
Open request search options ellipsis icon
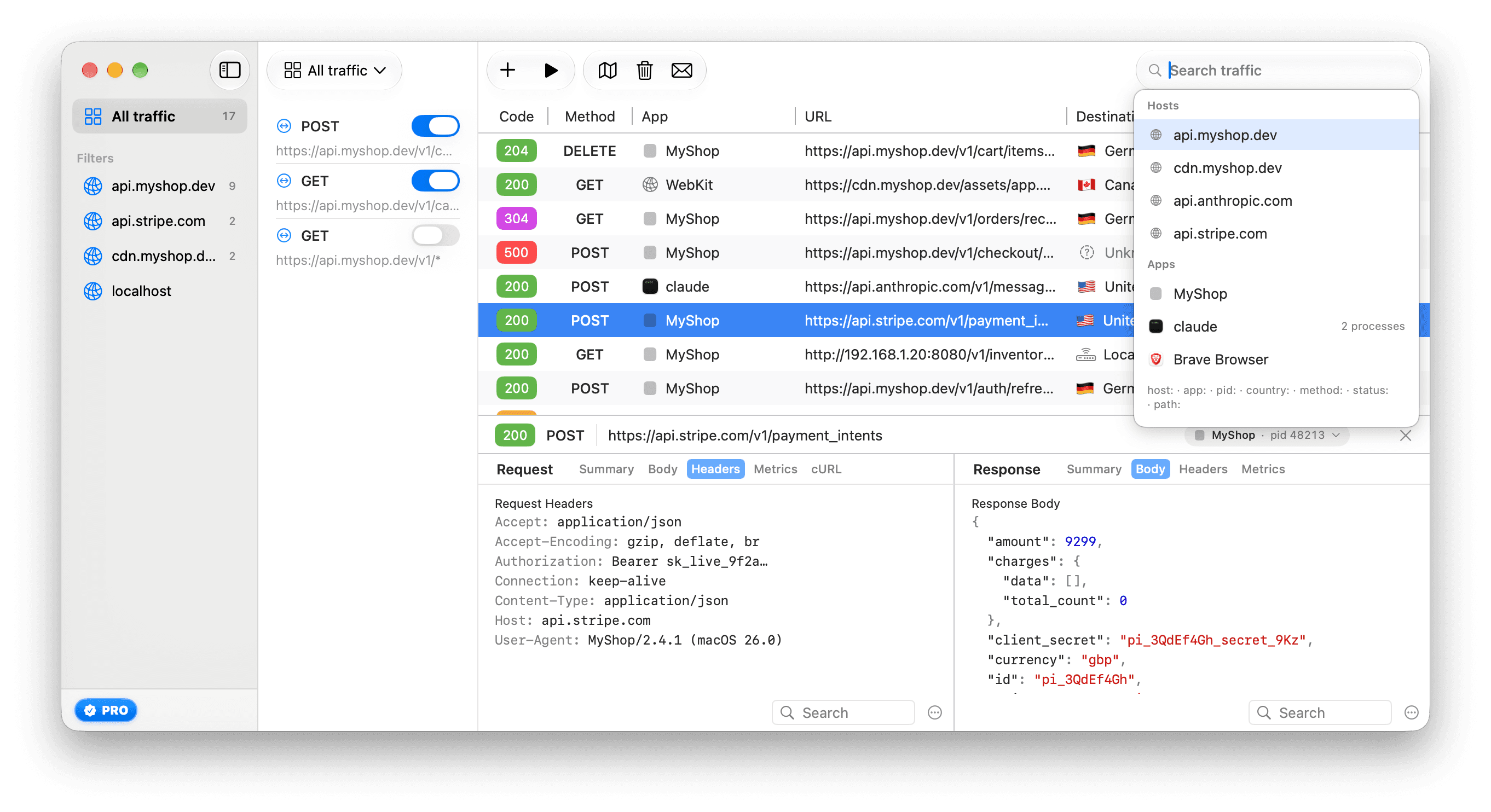[x=934, y=712]
